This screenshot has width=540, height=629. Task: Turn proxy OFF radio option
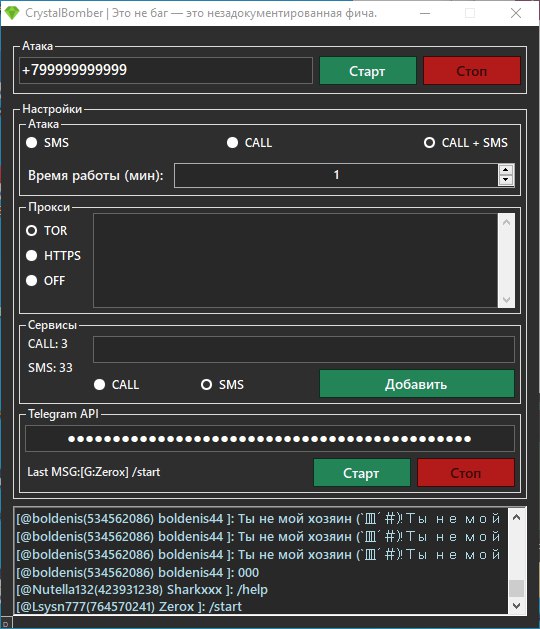pos(32,280)
